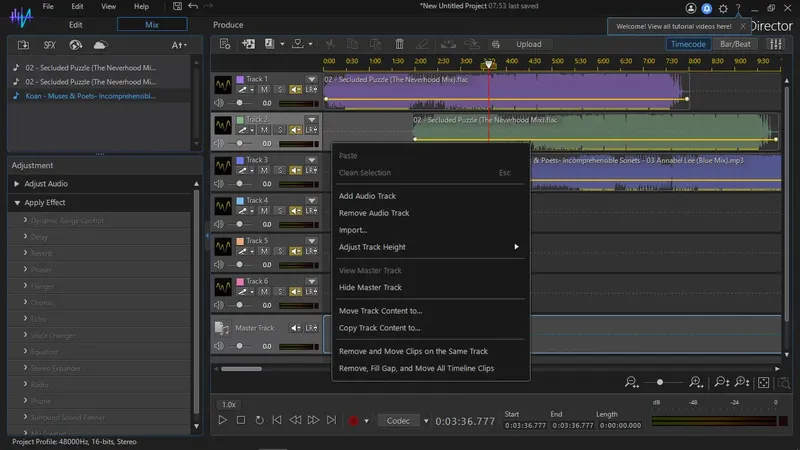Click the import media icon in library panel
Viewport: 800px width, 450px height.
[x=22, y=45]
